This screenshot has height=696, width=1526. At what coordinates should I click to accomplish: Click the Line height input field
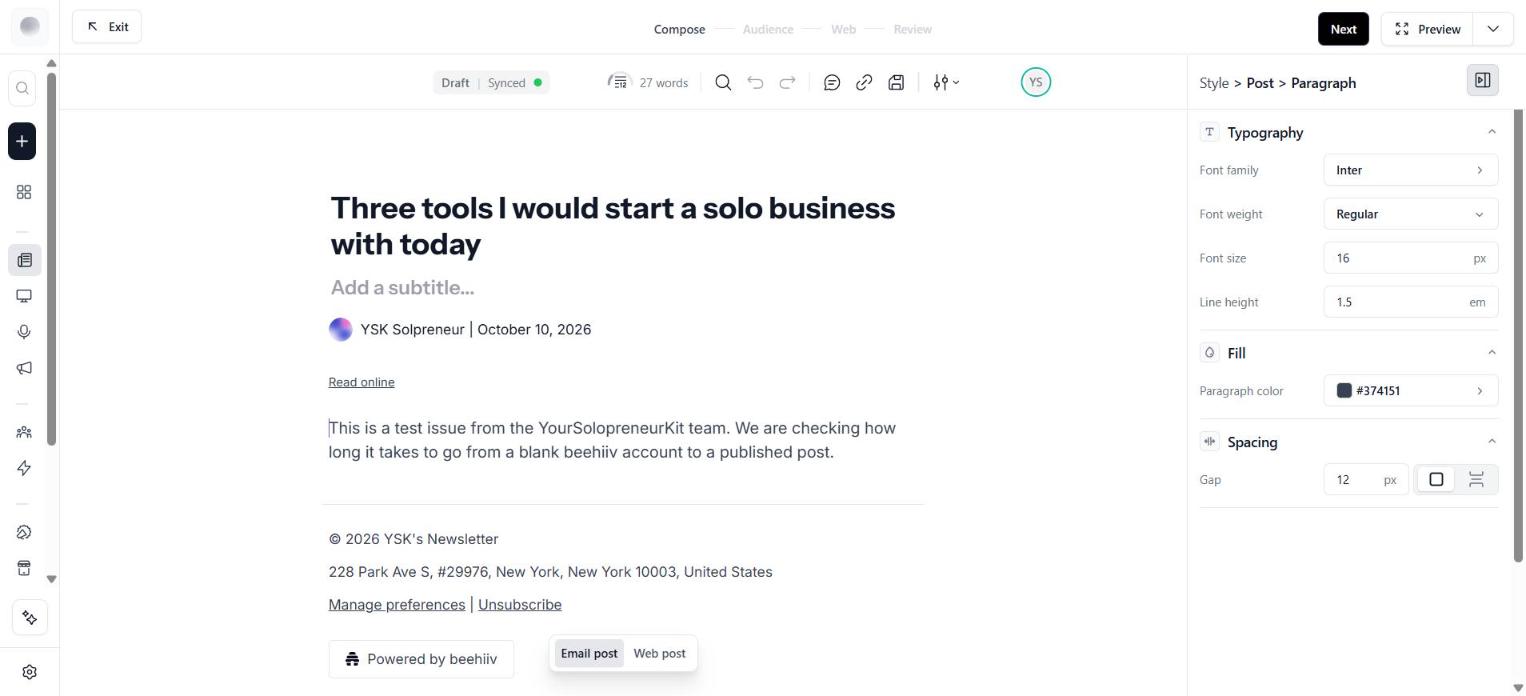click(1410, 302)
